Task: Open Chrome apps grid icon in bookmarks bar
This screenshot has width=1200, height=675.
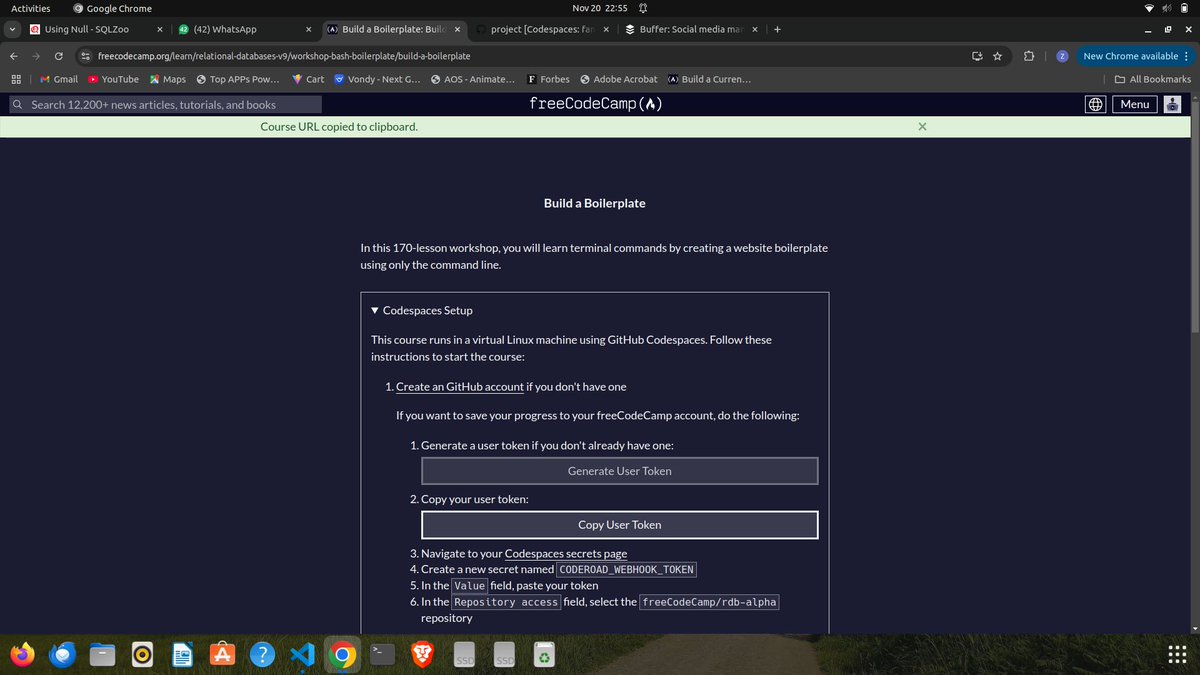Action: 16,79
